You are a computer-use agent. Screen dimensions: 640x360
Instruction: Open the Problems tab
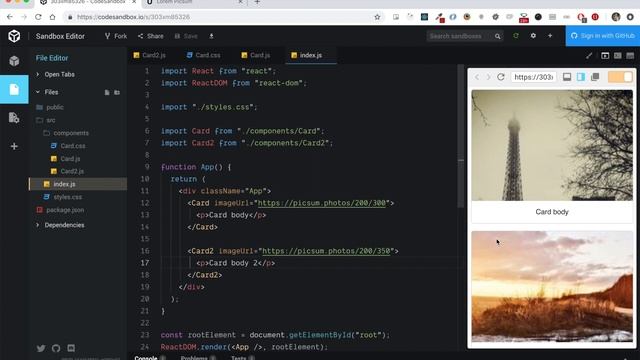coord(198,358)
